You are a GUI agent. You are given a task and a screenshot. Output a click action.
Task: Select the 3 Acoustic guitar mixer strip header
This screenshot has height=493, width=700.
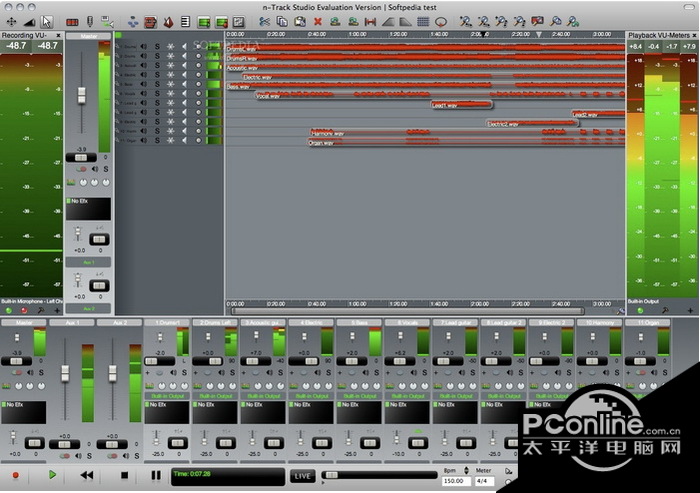point(263,322)
